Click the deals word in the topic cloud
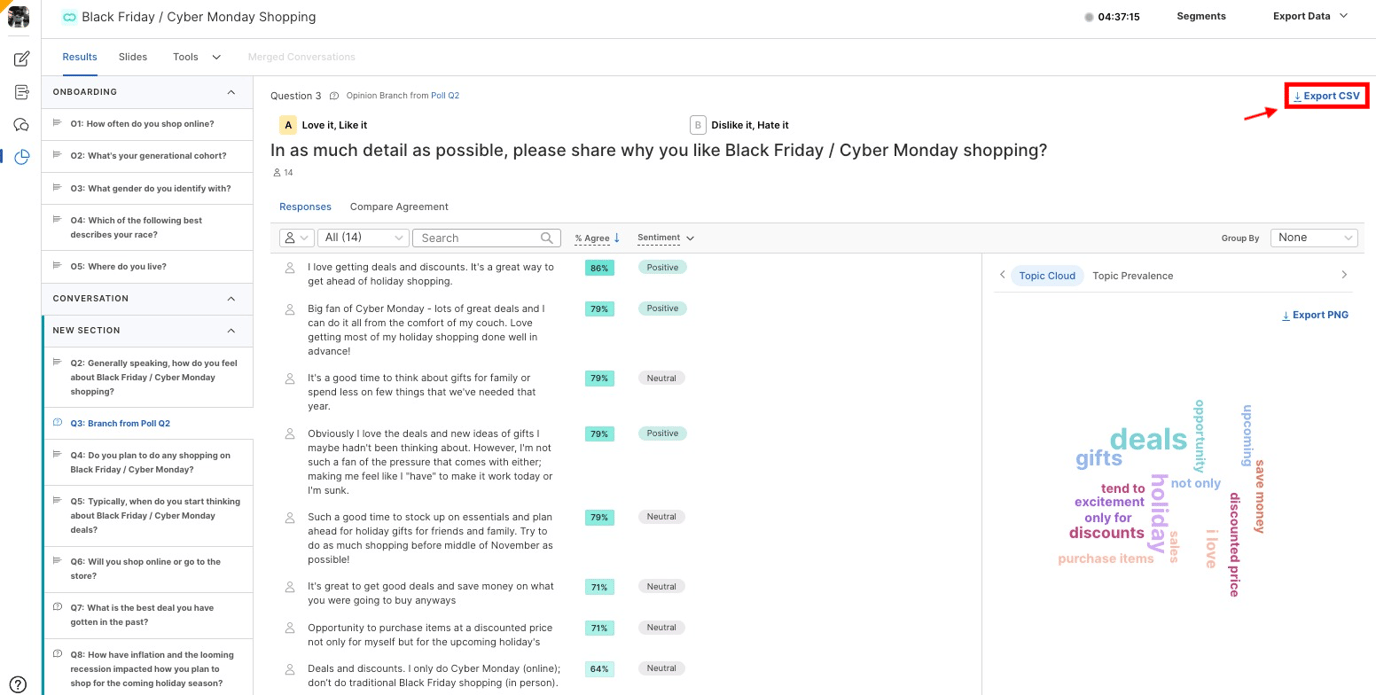 pos(1148,438)
